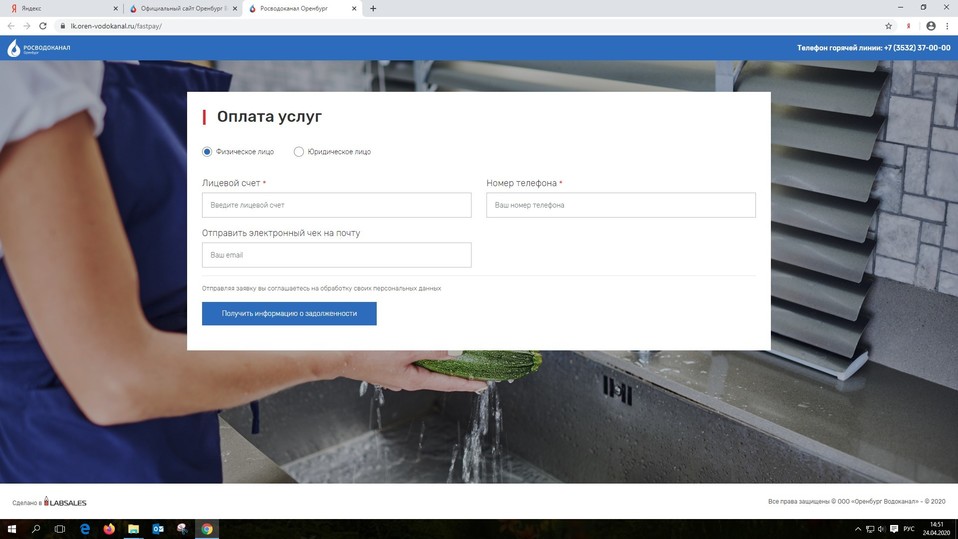Click the hotline number +7 (3532) 37-00-00

point(917,48)
